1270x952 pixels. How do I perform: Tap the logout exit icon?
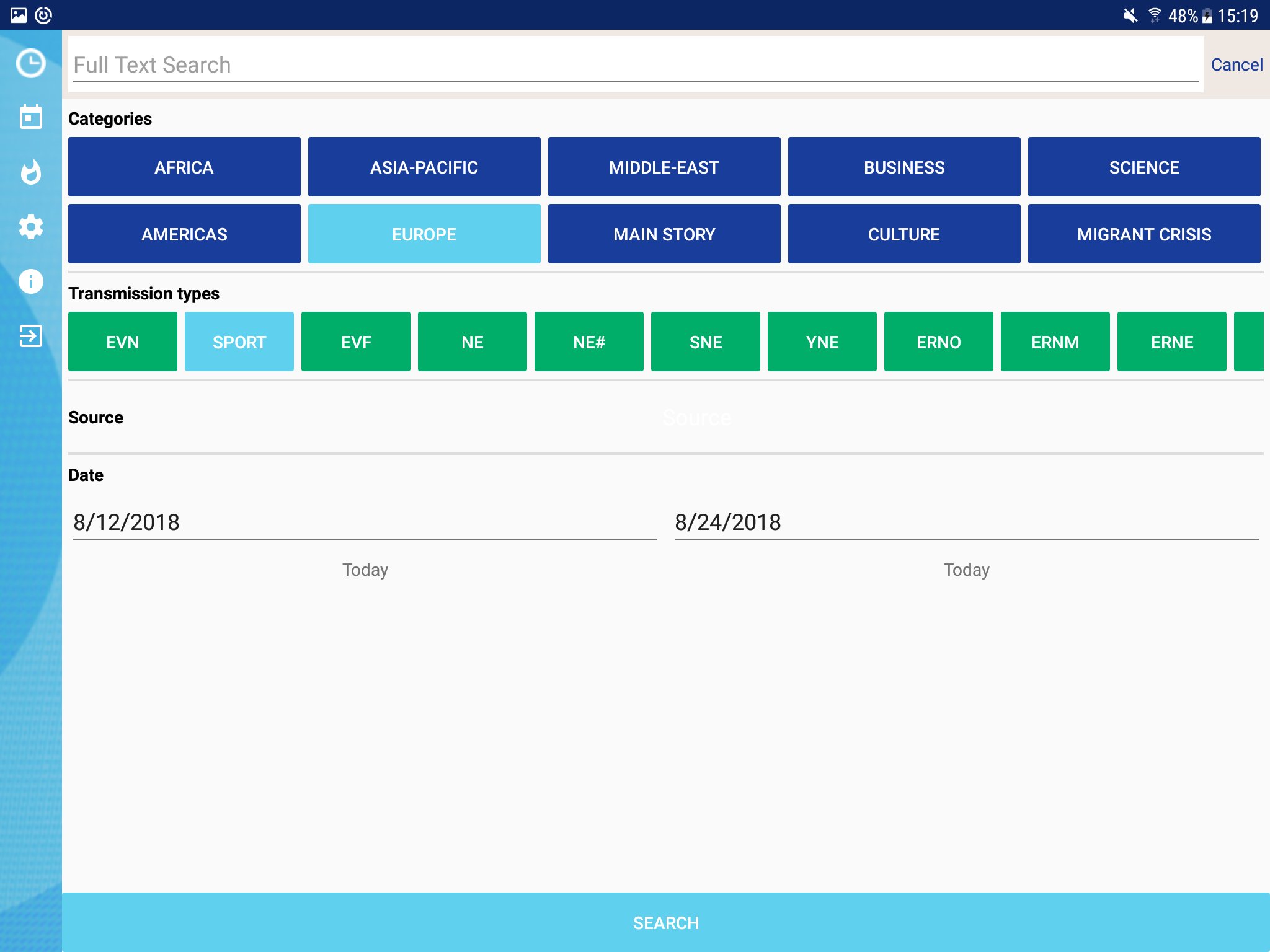[30, 336]
